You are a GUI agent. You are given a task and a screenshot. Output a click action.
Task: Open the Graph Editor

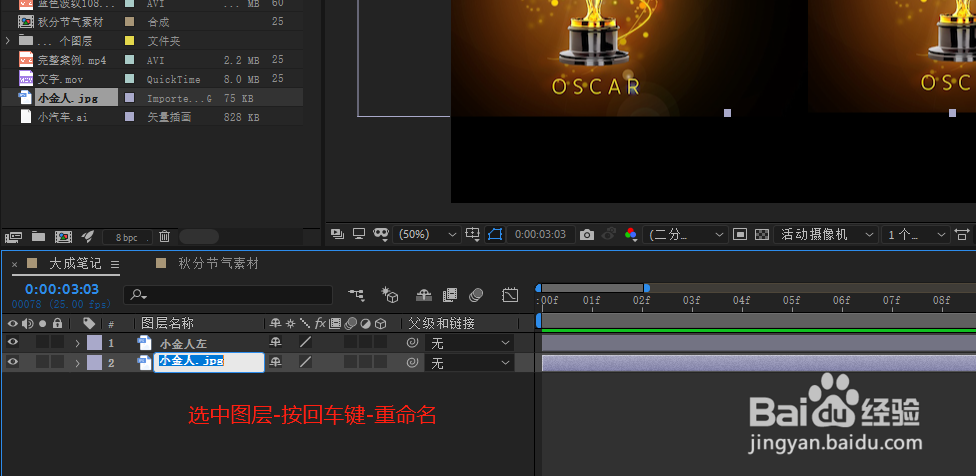click(x=510, y=295)
